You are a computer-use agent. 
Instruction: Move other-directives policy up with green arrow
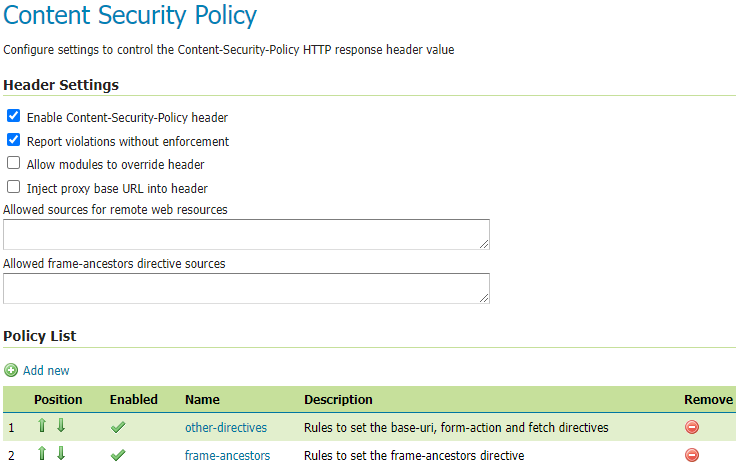pos(42,427)
